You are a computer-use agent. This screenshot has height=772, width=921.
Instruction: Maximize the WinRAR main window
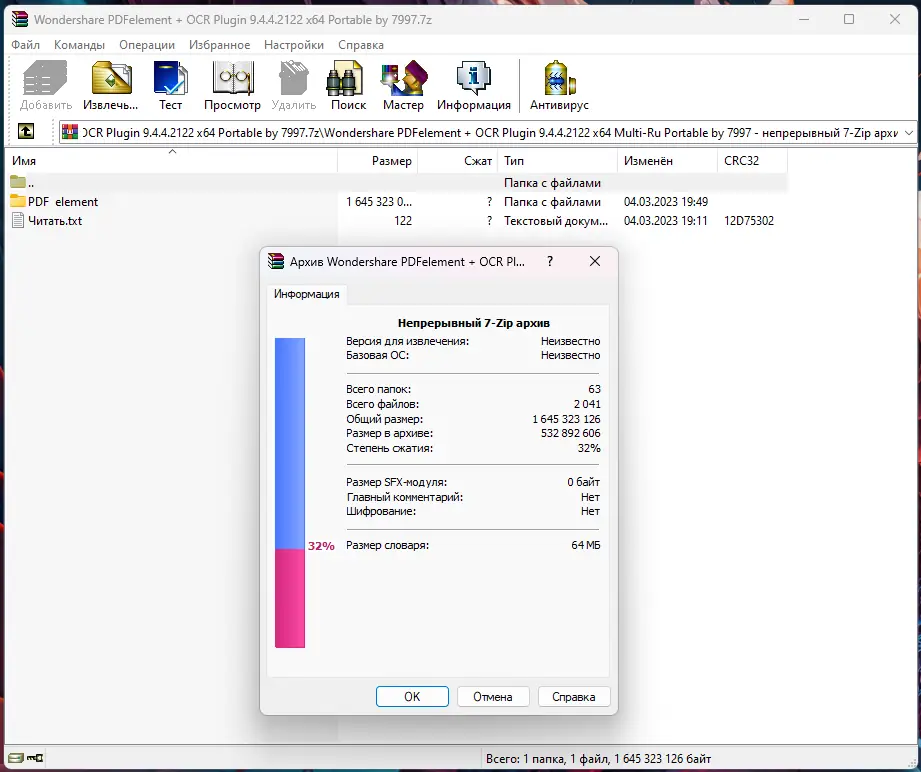pyautogui.click(x=849, y=19)
